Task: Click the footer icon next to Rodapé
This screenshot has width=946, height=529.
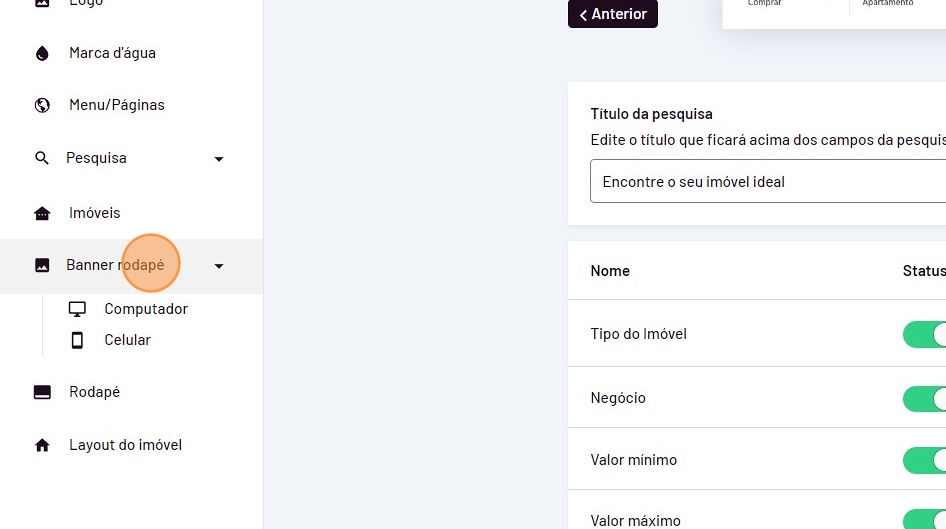Action: 42,392
